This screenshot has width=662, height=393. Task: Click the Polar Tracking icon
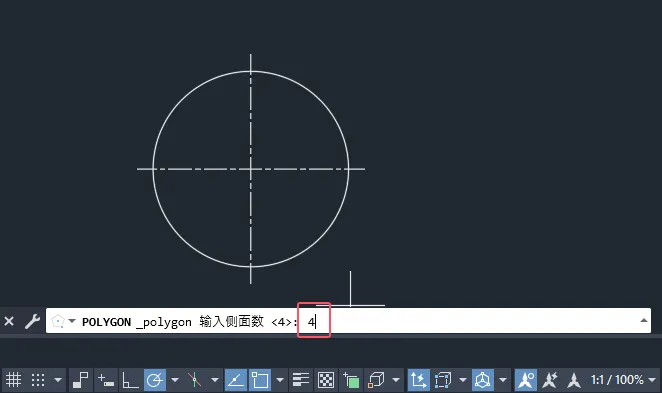155,380
